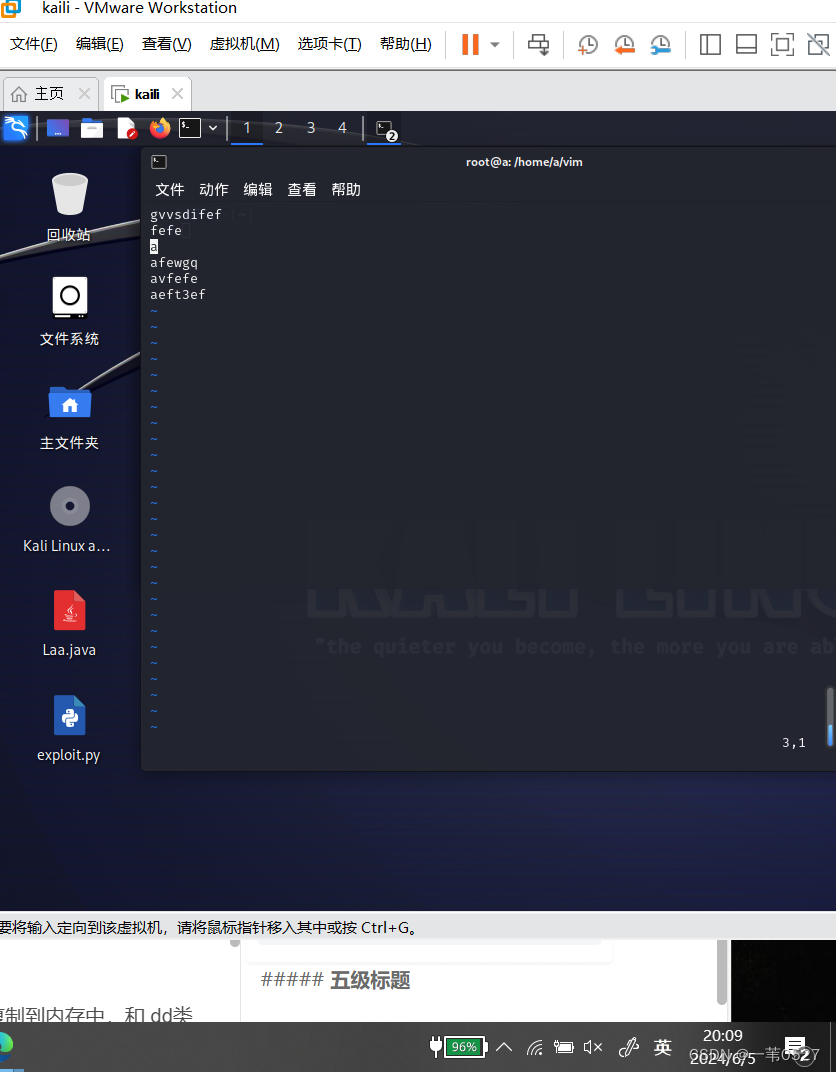Open the Windows notification center icon
Image resolution: width=836 pixels, height=1072 pixels.
pyautogui.click(x=797, y=1047)
